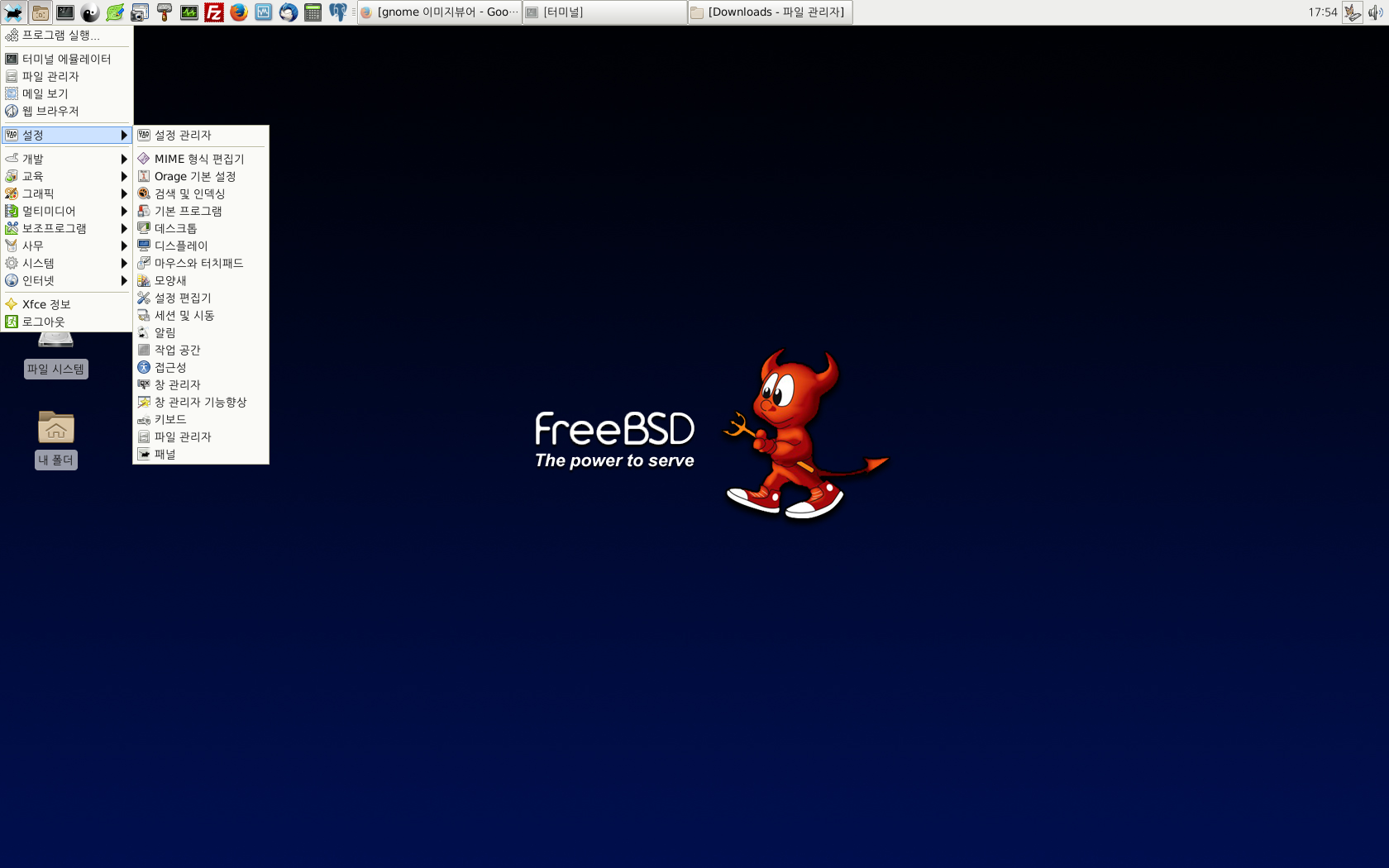Expand the 사무 submenu arrow
This screenshot has width=1389, height=868.
coord(124,246)
